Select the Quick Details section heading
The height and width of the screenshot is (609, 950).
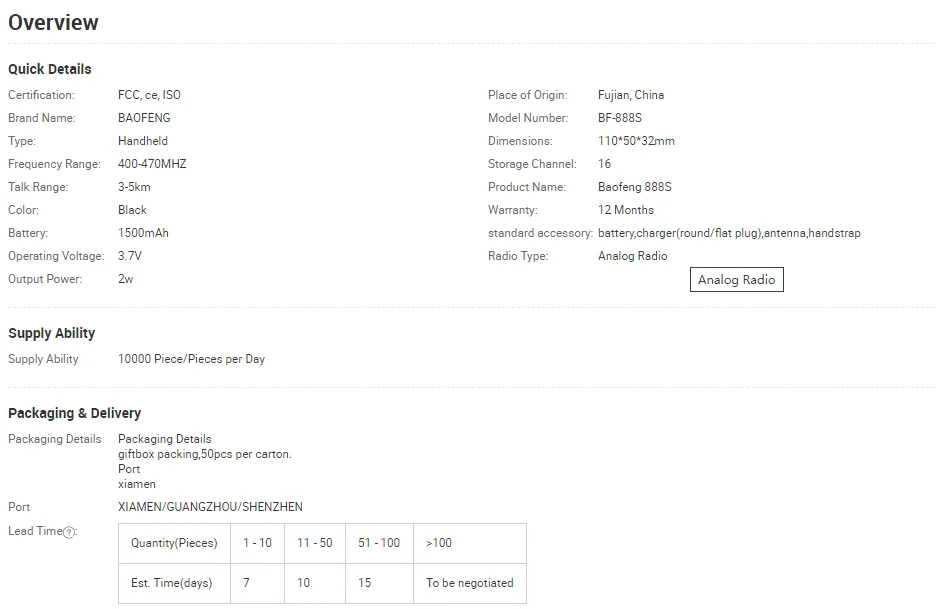tap(50, 69)
